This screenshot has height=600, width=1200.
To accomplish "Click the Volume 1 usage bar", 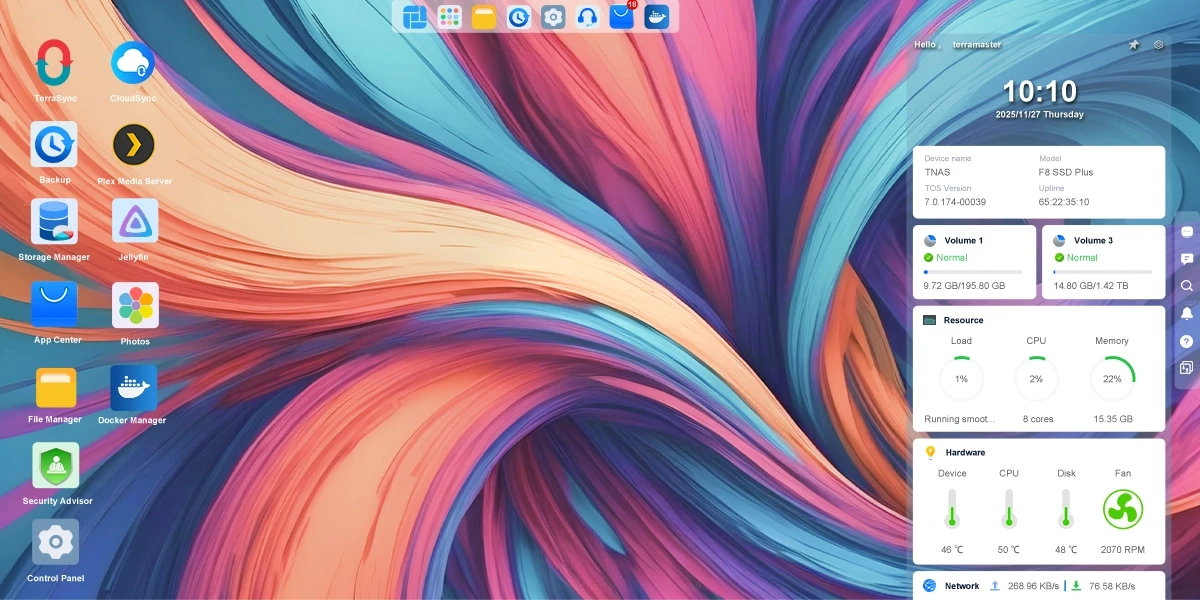I will 973,272.
